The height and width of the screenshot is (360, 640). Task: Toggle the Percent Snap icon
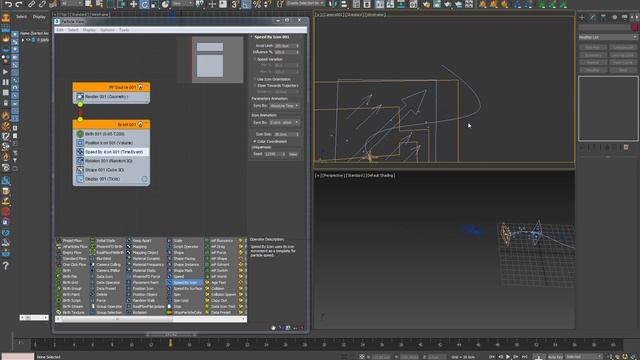[257, 4]
